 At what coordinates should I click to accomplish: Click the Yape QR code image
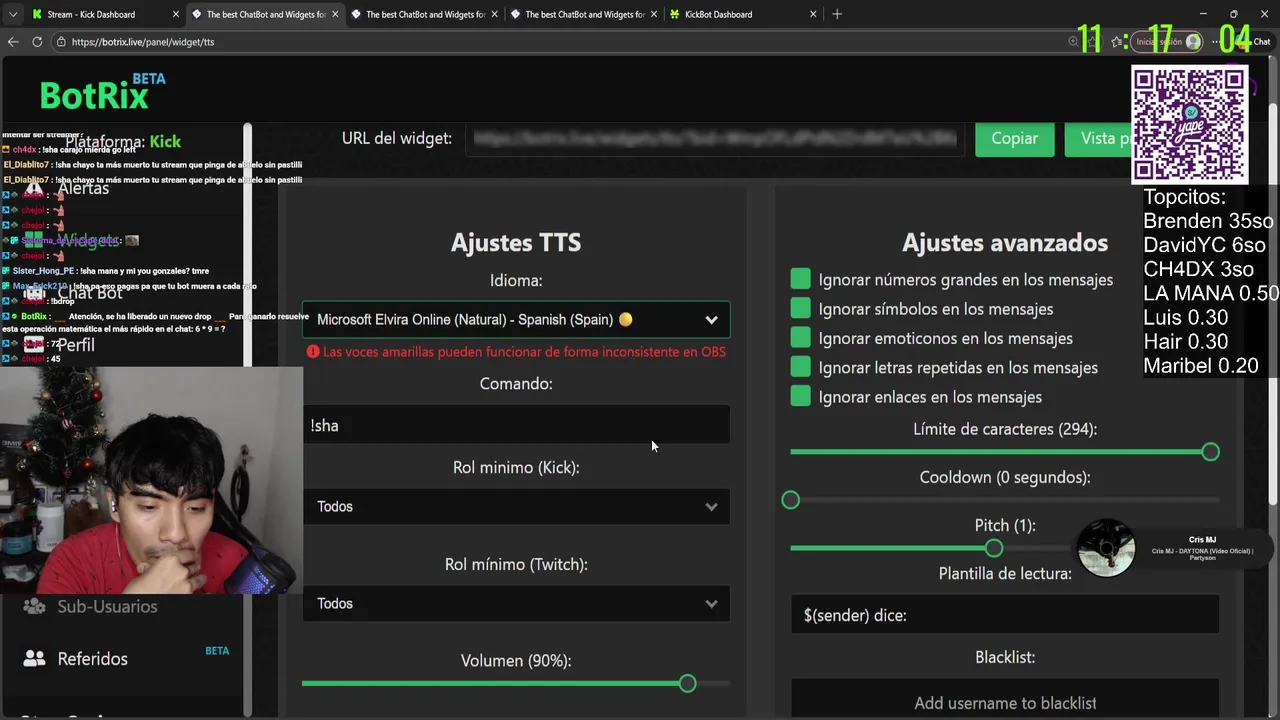pos(1189,125)
